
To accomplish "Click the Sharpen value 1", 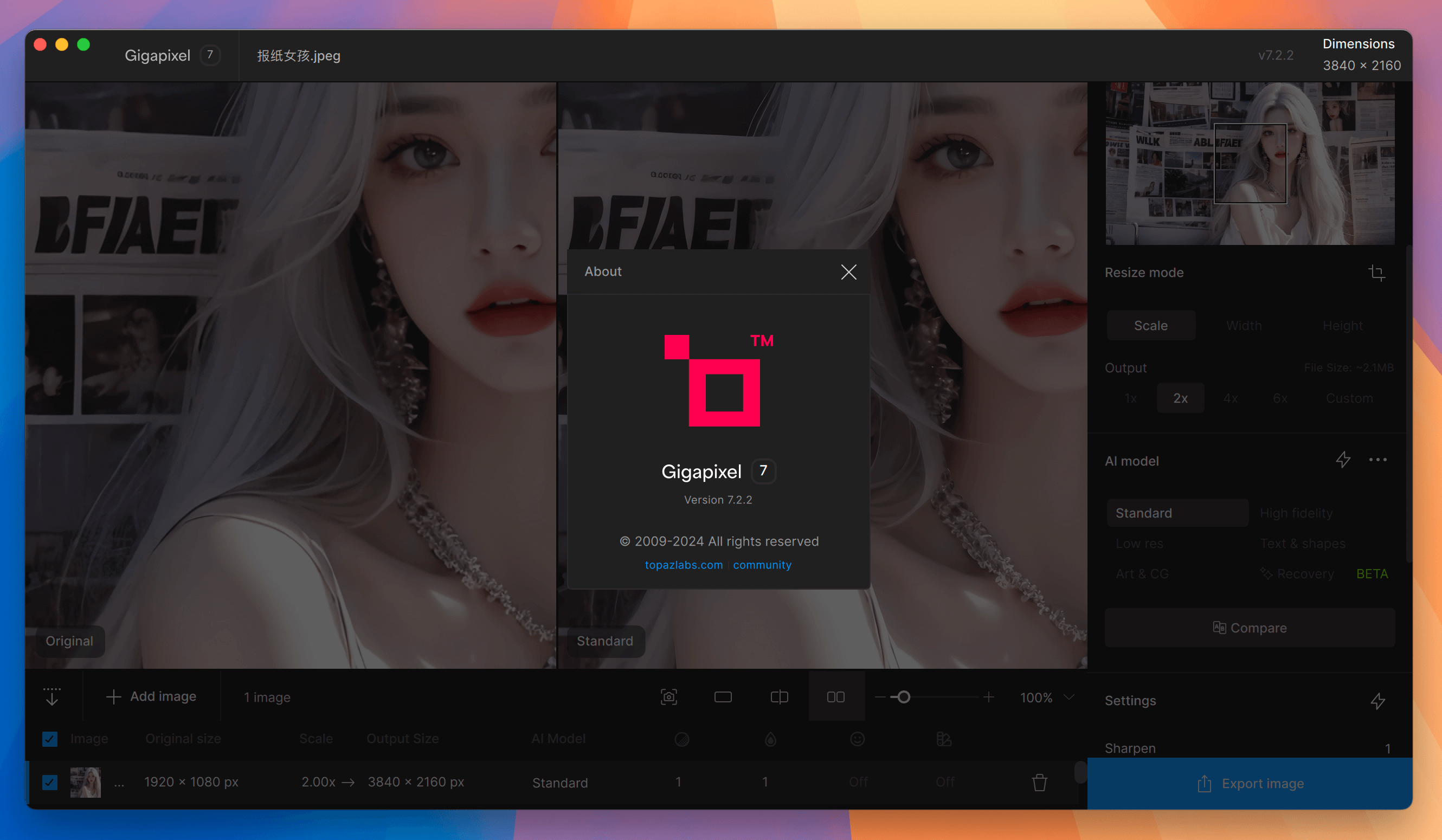I will (1387, 748).
